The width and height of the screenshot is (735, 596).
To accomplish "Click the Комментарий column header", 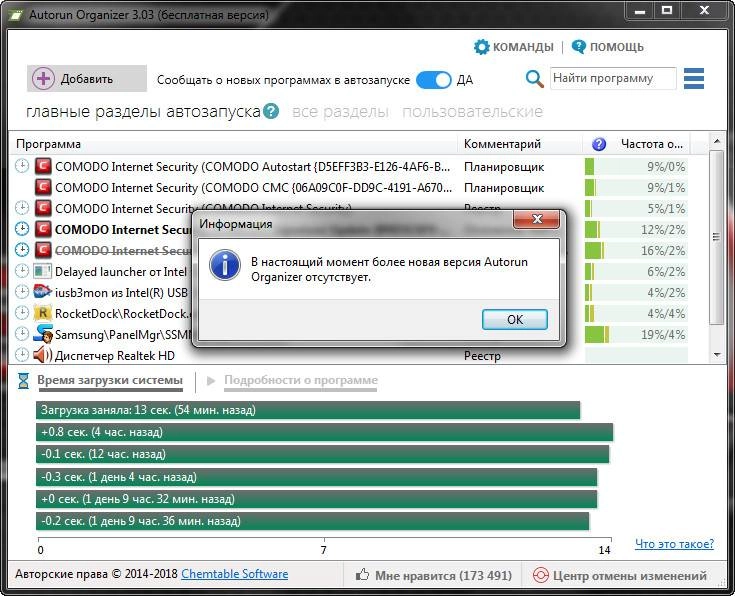I will point(520,144).
